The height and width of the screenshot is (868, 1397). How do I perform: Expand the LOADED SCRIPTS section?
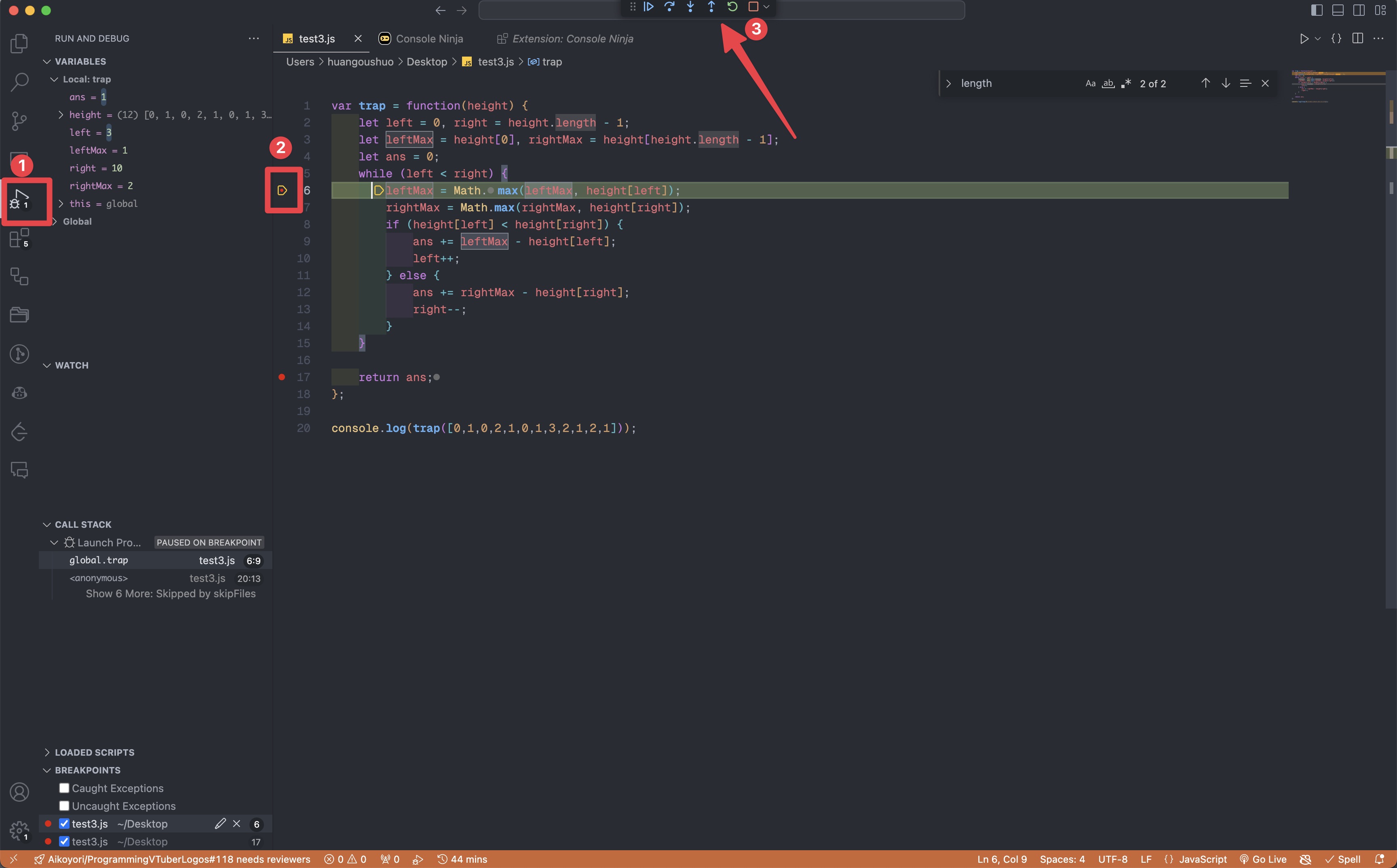47,752
